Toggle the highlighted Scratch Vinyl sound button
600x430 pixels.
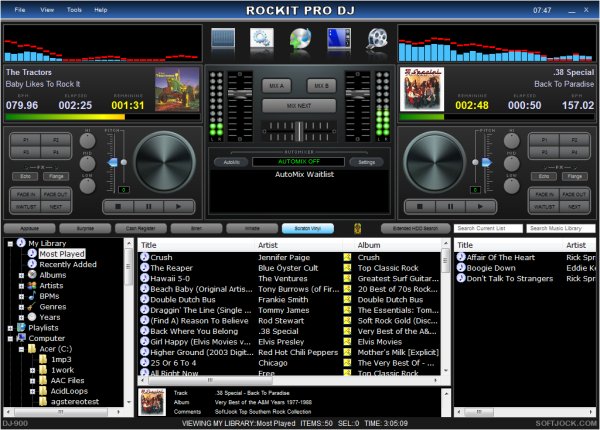pyautogui.click(x=308, y=228)
